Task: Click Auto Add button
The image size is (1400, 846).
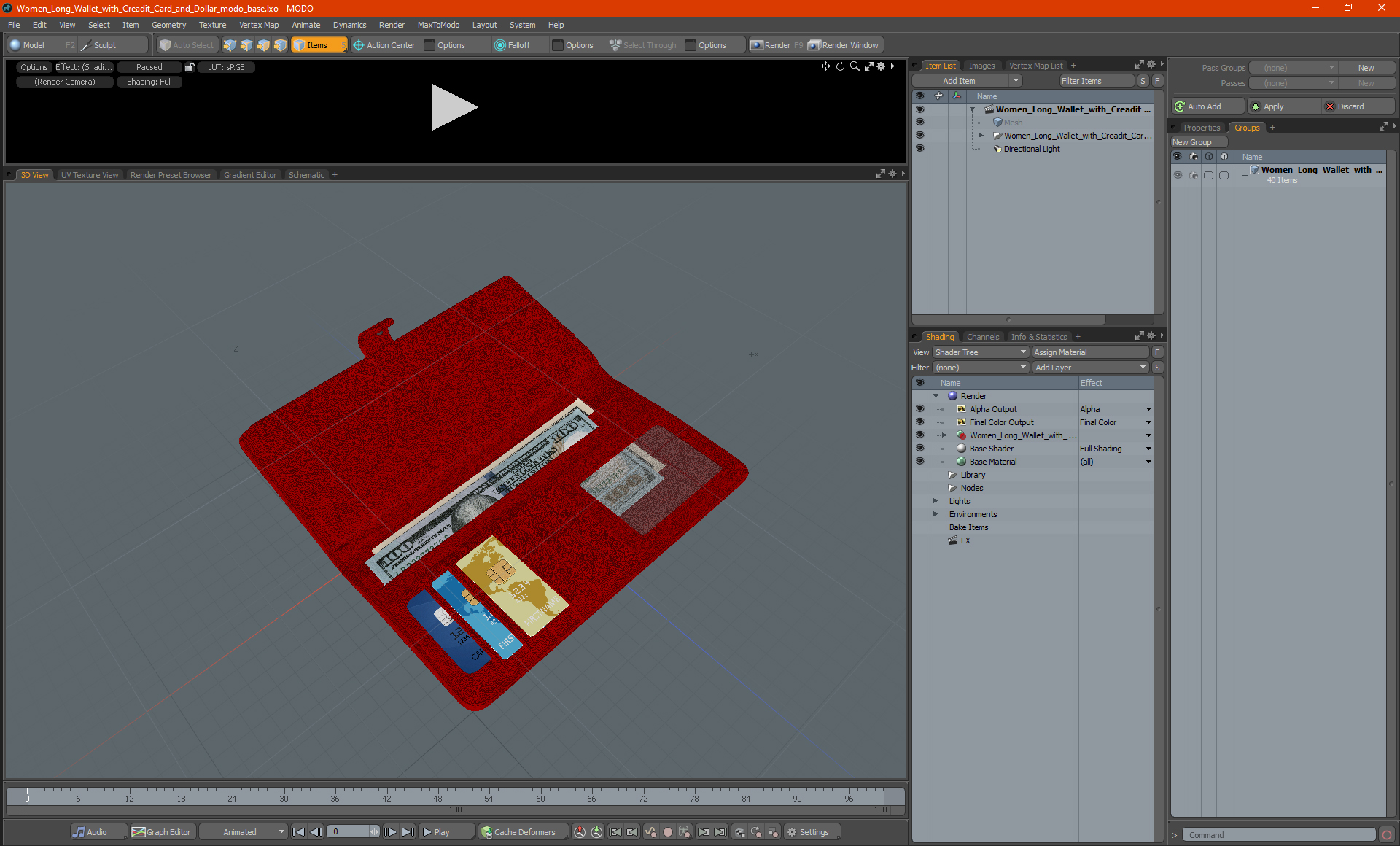Action: (x=1207, y=106)
